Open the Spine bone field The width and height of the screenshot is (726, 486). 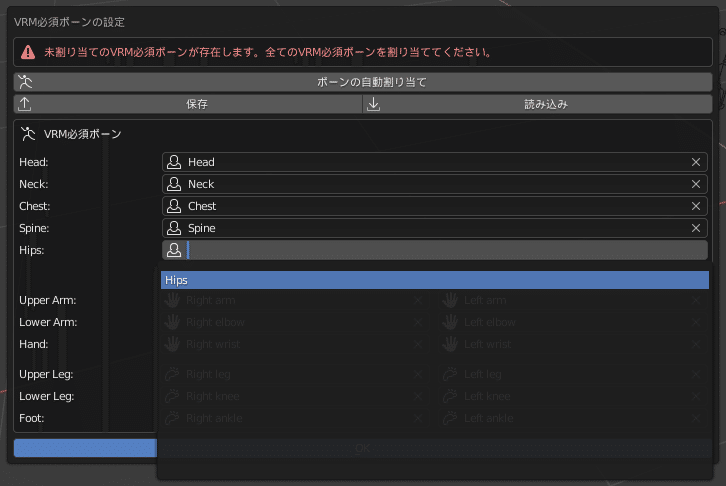pos(435,228)
